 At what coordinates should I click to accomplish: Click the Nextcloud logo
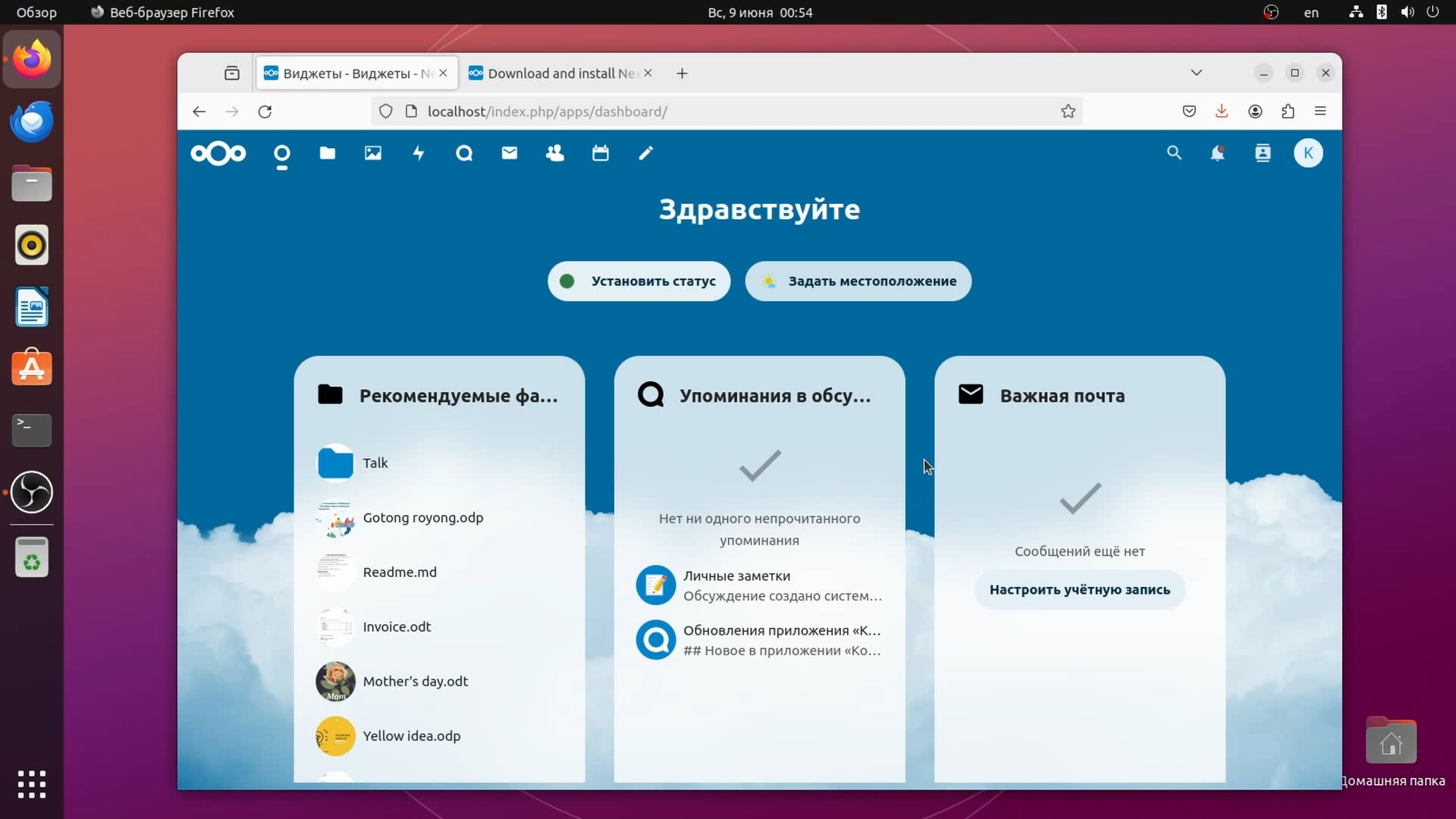(x=218, y=152)
